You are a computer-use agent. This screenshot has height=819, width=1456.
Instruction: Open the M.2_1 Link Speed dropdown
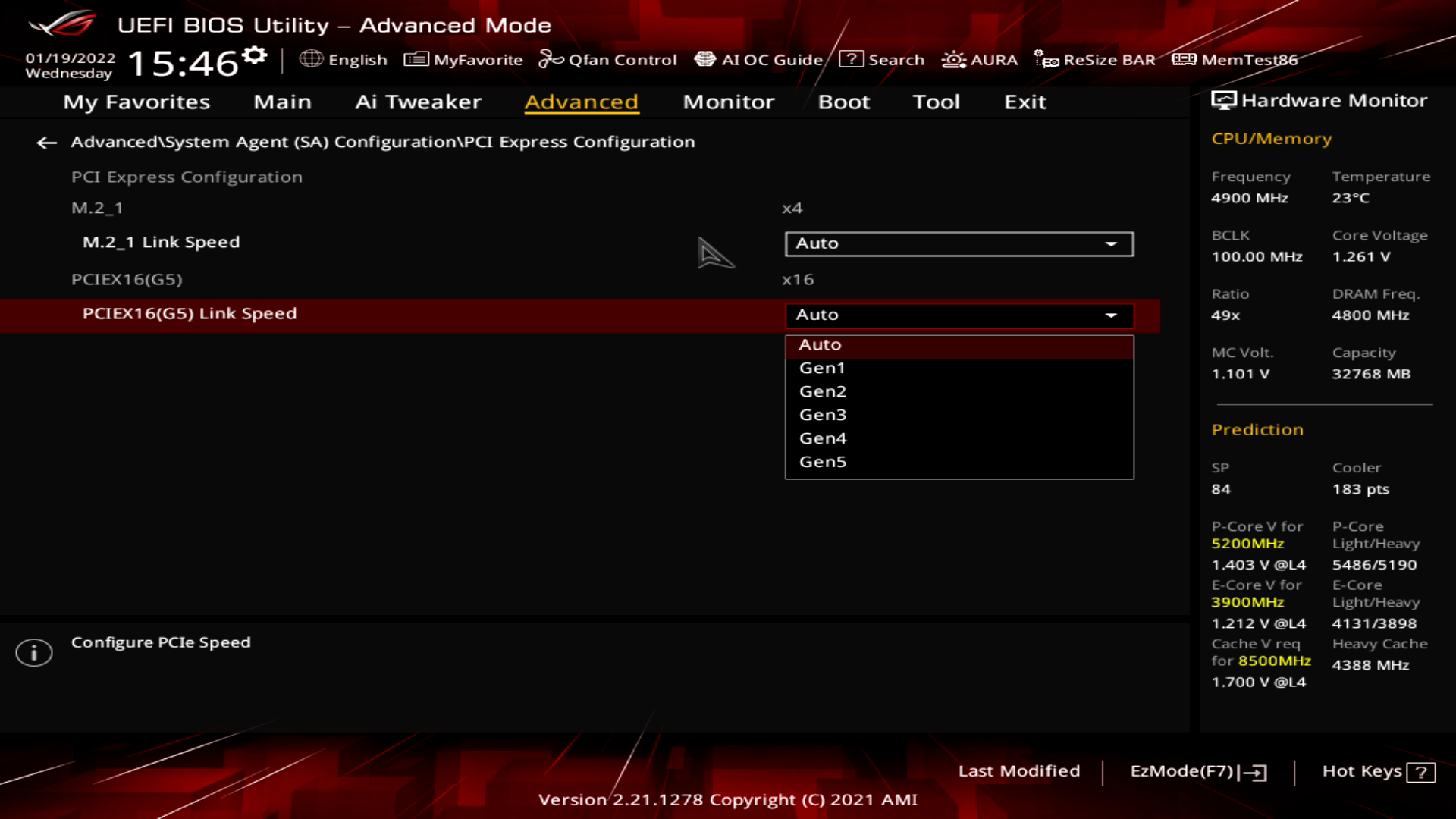click(959, 243)
